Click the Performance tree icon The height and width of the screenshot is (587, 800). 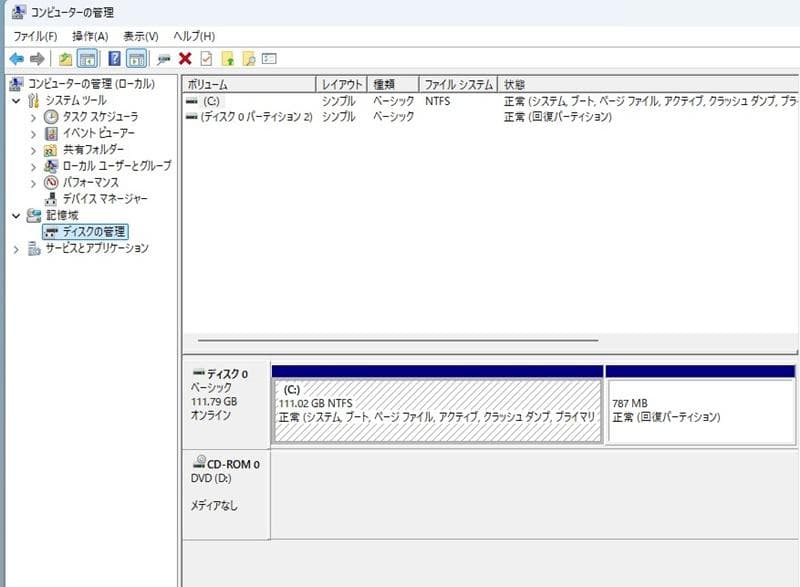tap(52, 183)
